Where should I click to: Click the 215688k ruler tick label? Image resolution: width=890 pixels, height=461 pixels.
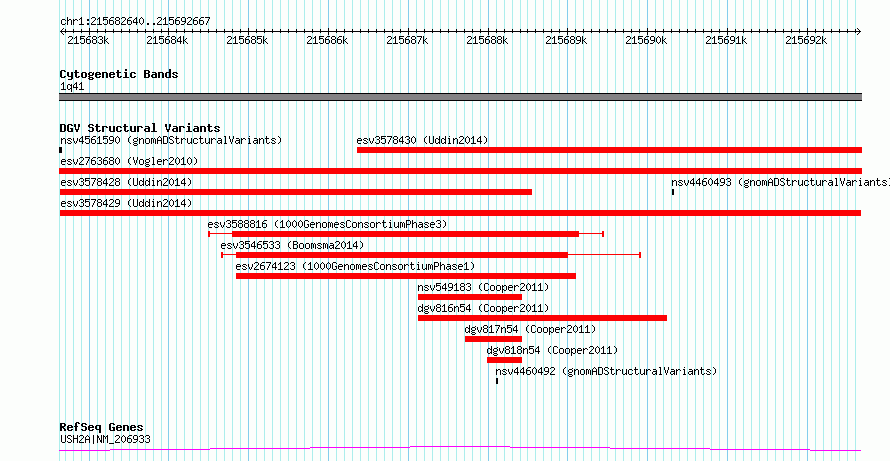coord(487,40)
